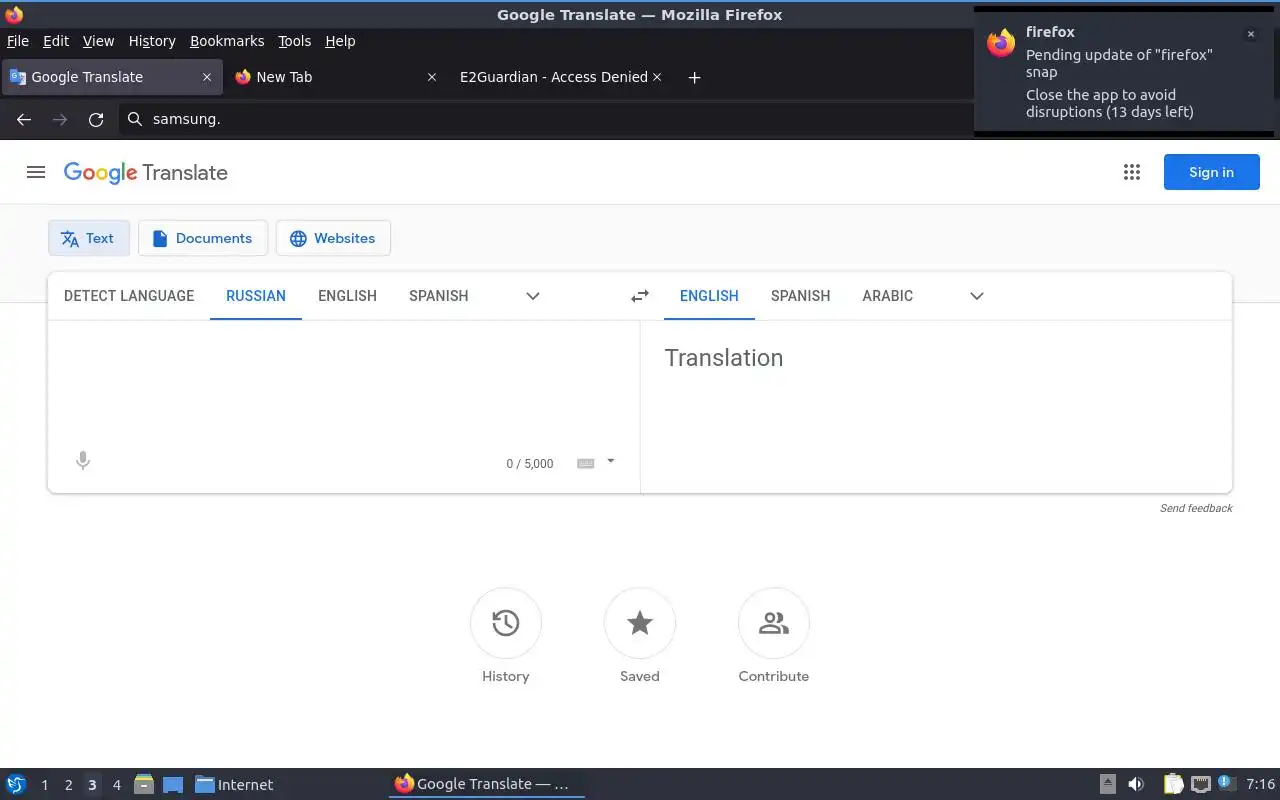Screen dimensions: 1280x800
Task: Expand more target languages chevron
Action: pyautogui.click(x=977, y=296)
